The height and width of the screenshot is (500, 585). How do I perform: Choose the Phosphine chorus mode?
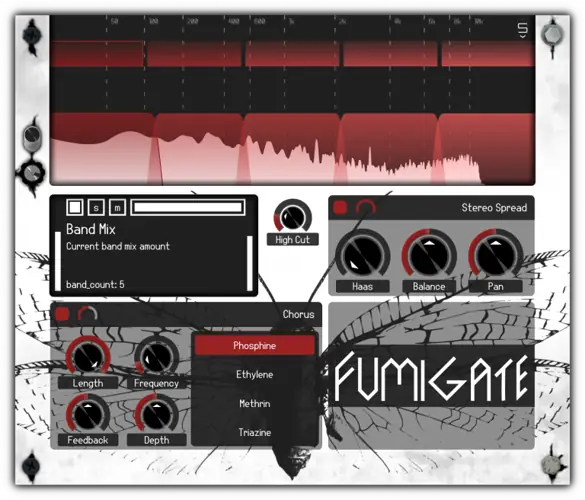click(x=255, y=346)
